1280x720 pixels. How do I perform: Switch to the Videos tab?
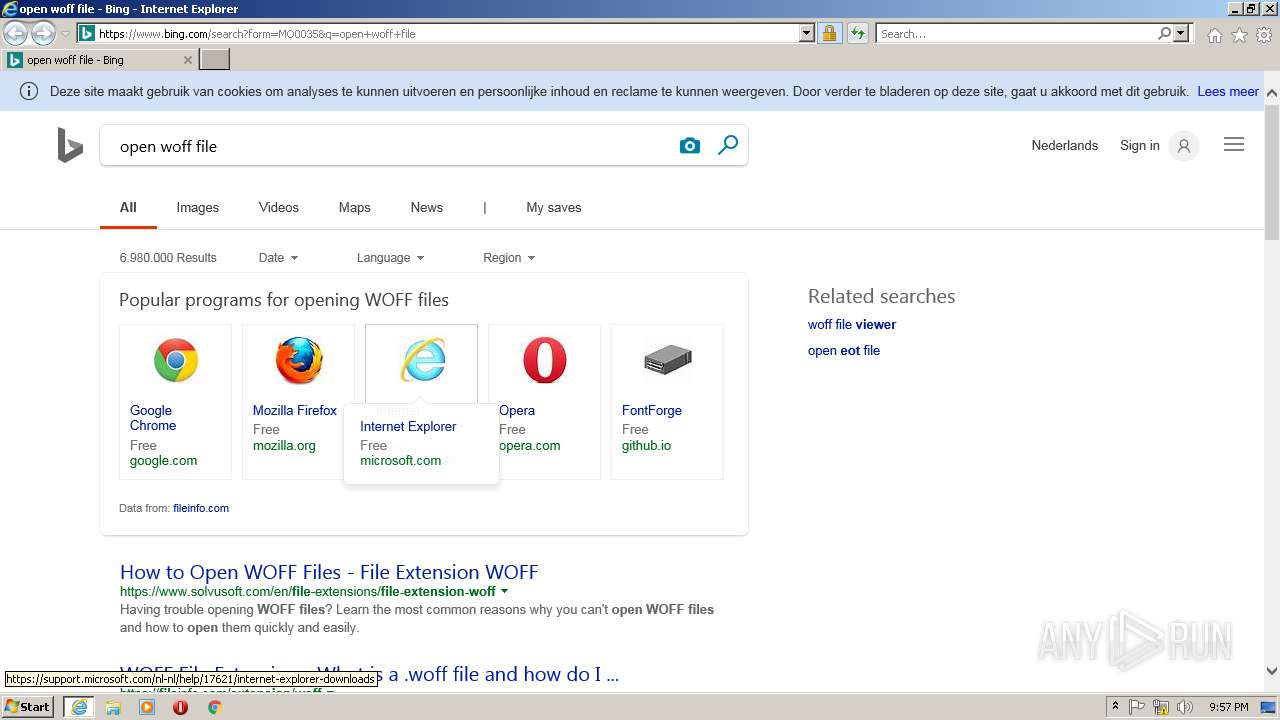pos(279,208)
